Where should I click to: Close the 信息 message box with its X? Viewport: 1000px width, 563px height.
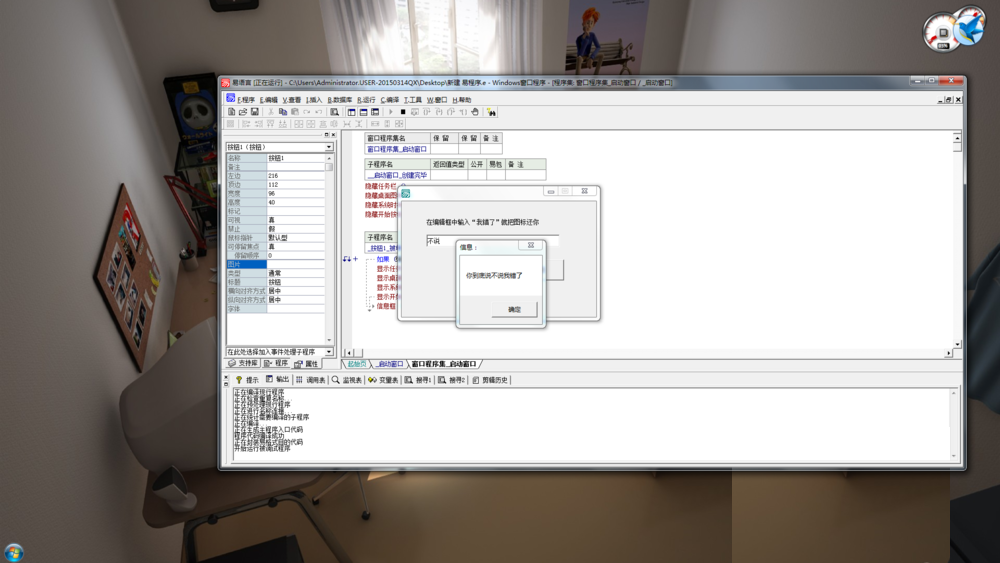[x=531, y=245]
